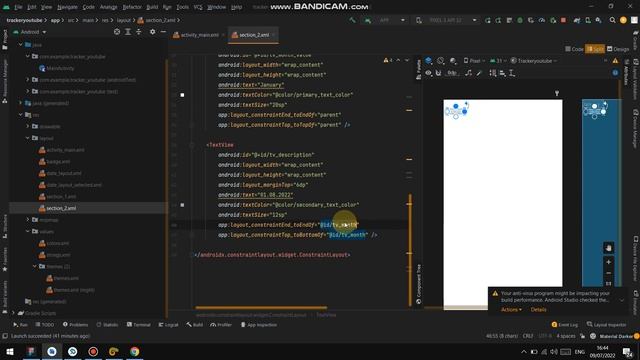Click Details link in antivirus notification

(x=538, y=310)
